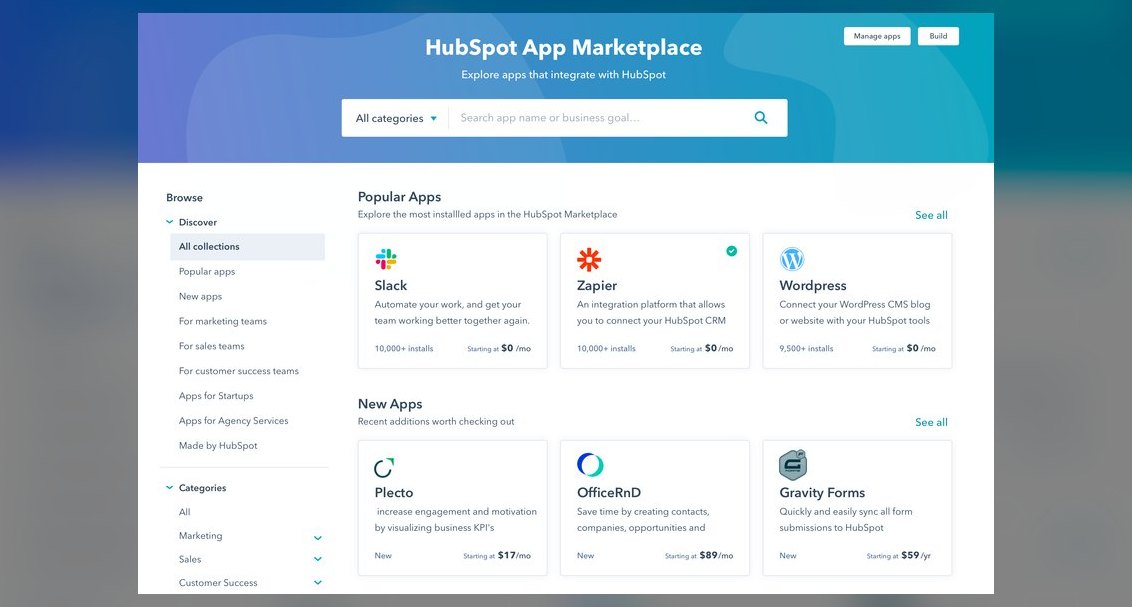
Task: Click the Gravity Forms logo icon
Action: pyautogui.click(x=793, y=465)
